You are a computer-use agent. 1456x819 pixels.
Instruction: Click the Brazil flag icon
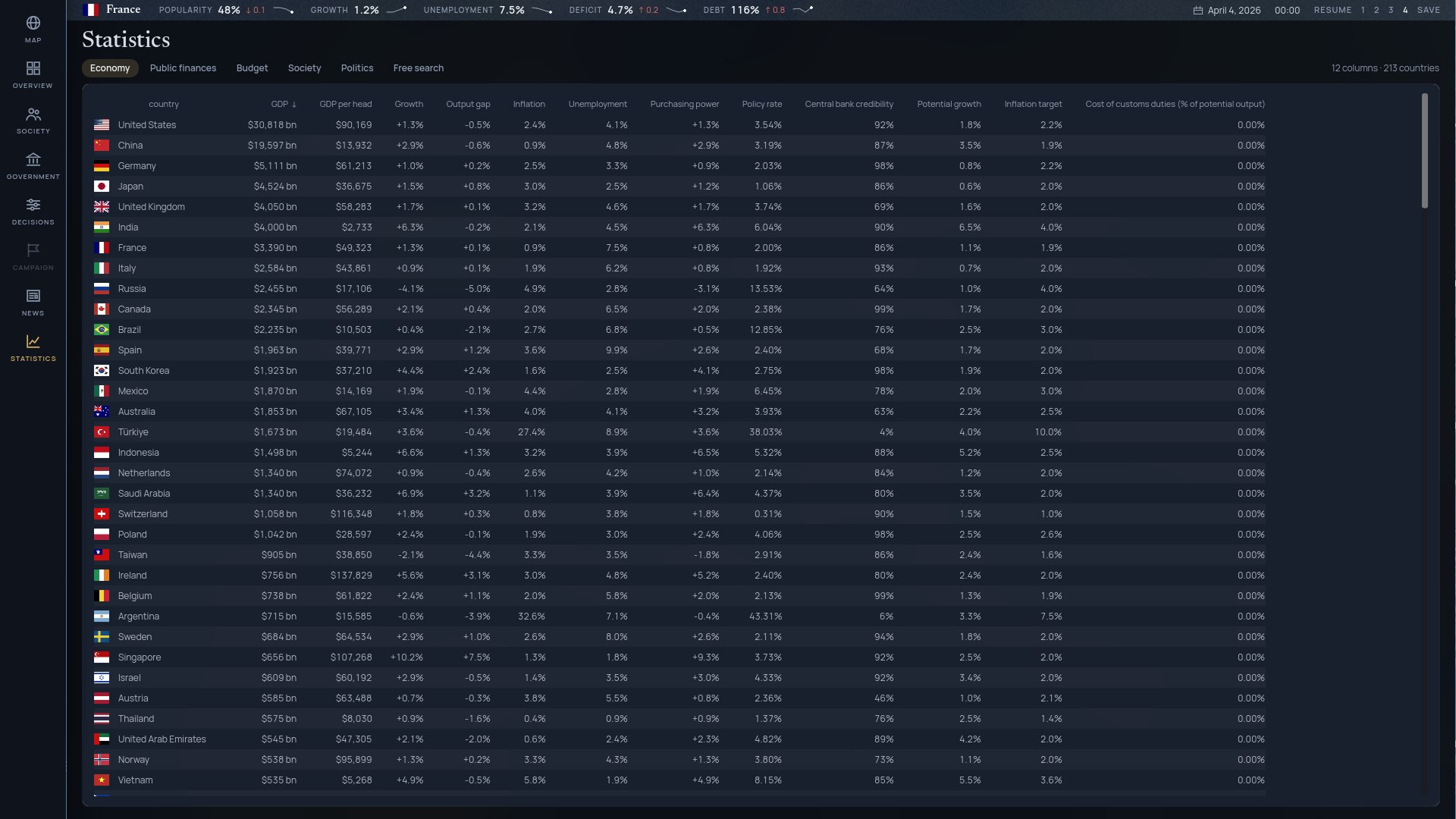click(x=102, y=330)
